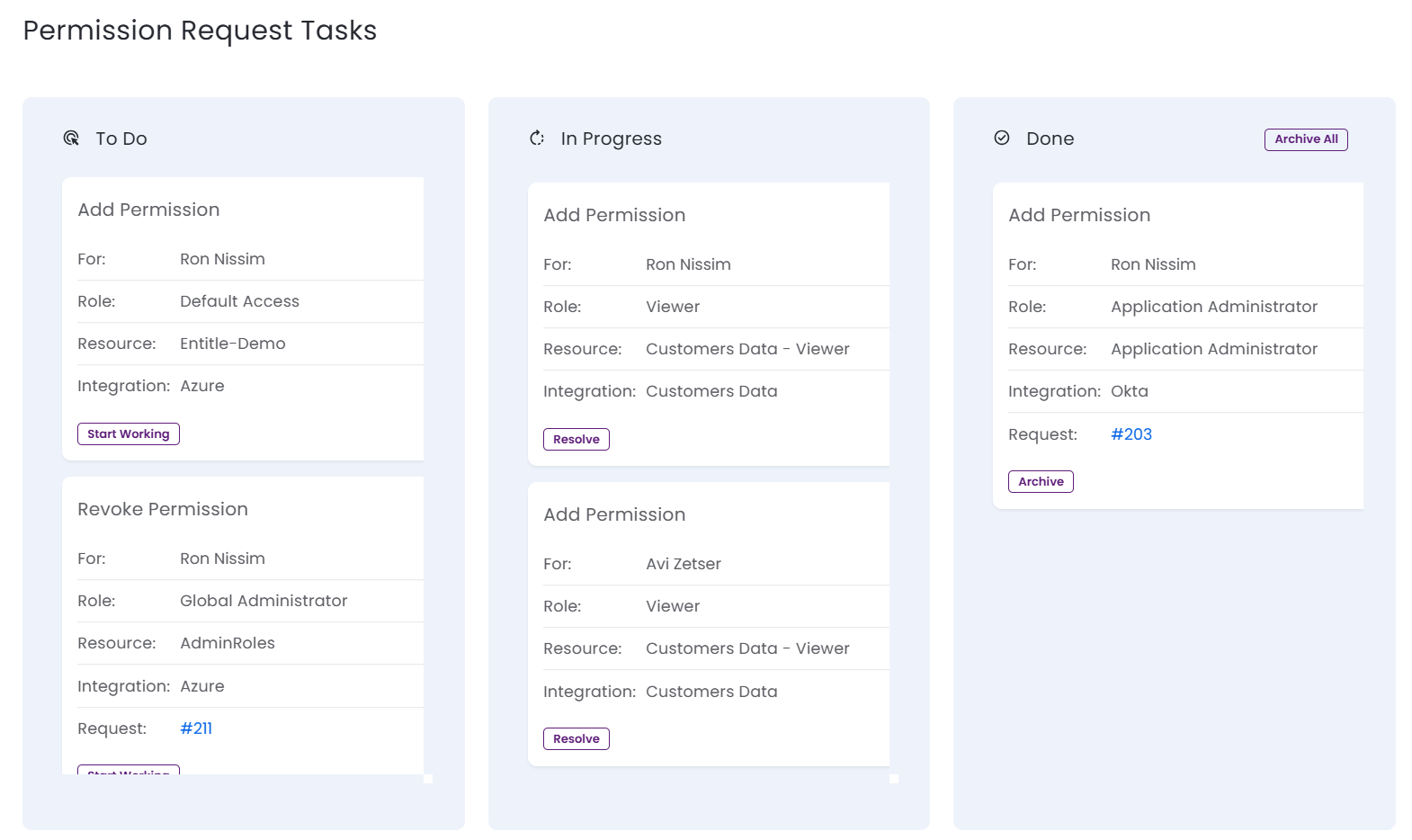The height and width of the screenshot is (840, 1412).
Task: Click Avi Zetser name in card
Action: (684, 564)
